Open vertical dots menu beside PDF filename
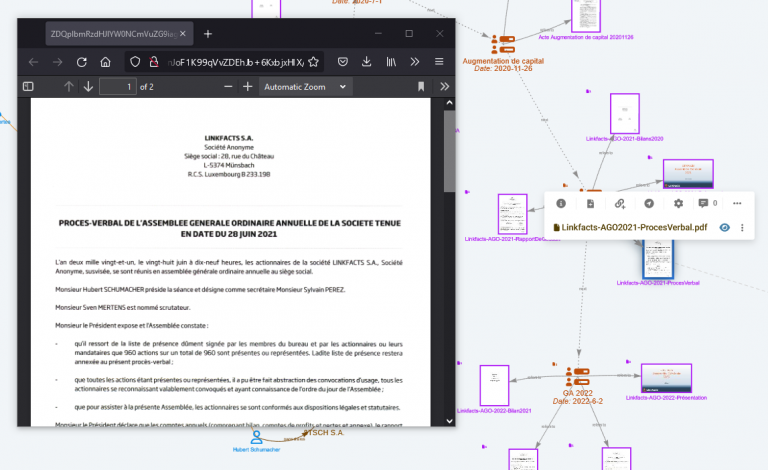768x470 pixels. pos(742,228)
